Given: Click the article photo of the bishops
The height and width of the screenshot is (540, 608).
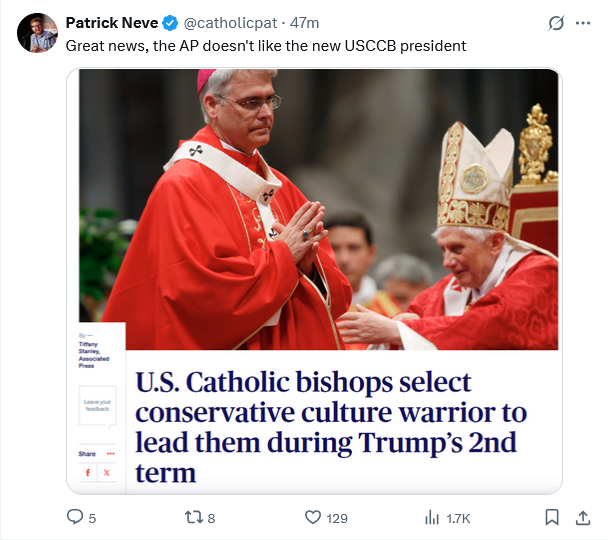Looking at the screenshot, I should (320, 210).
